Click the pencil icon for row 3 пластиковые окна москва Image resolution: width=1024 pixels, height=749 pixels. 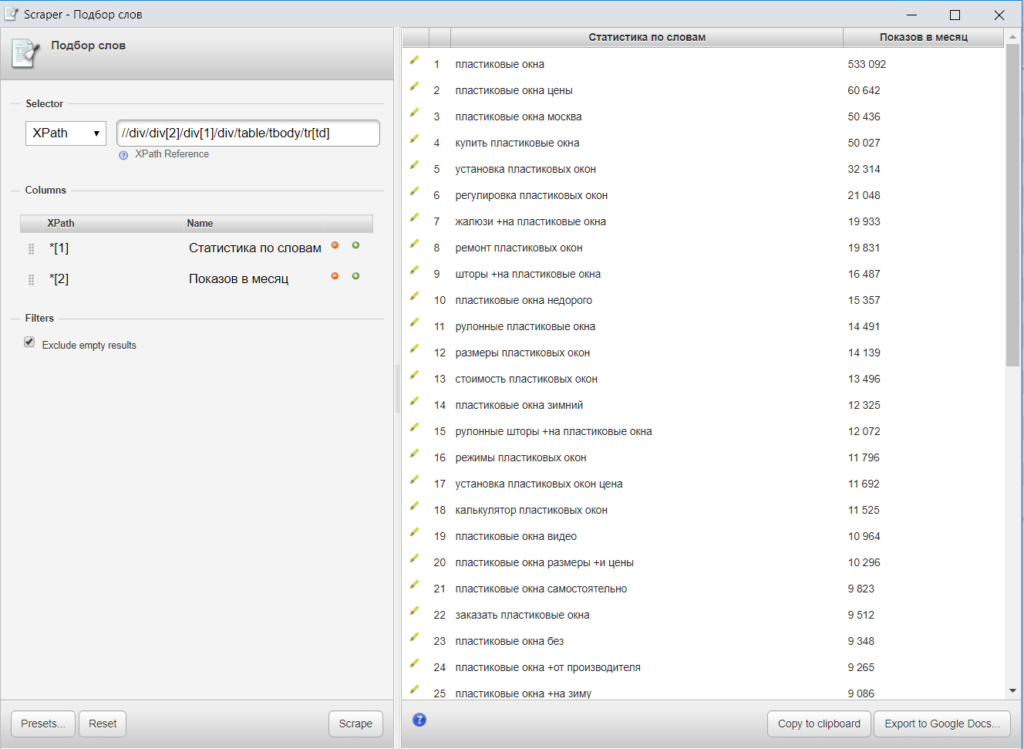click(x=414, y=113)
